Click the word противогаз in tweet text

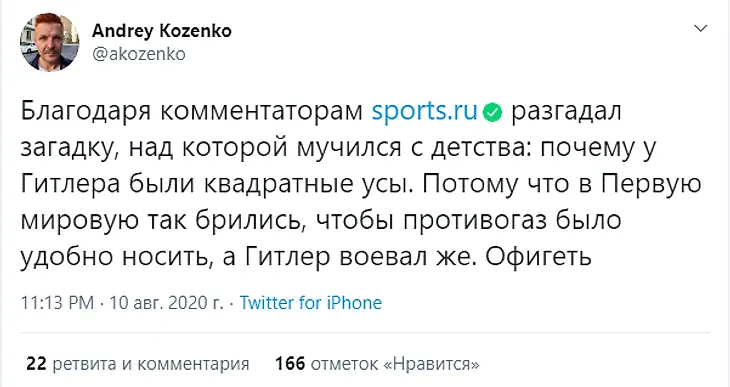point(474,221)
